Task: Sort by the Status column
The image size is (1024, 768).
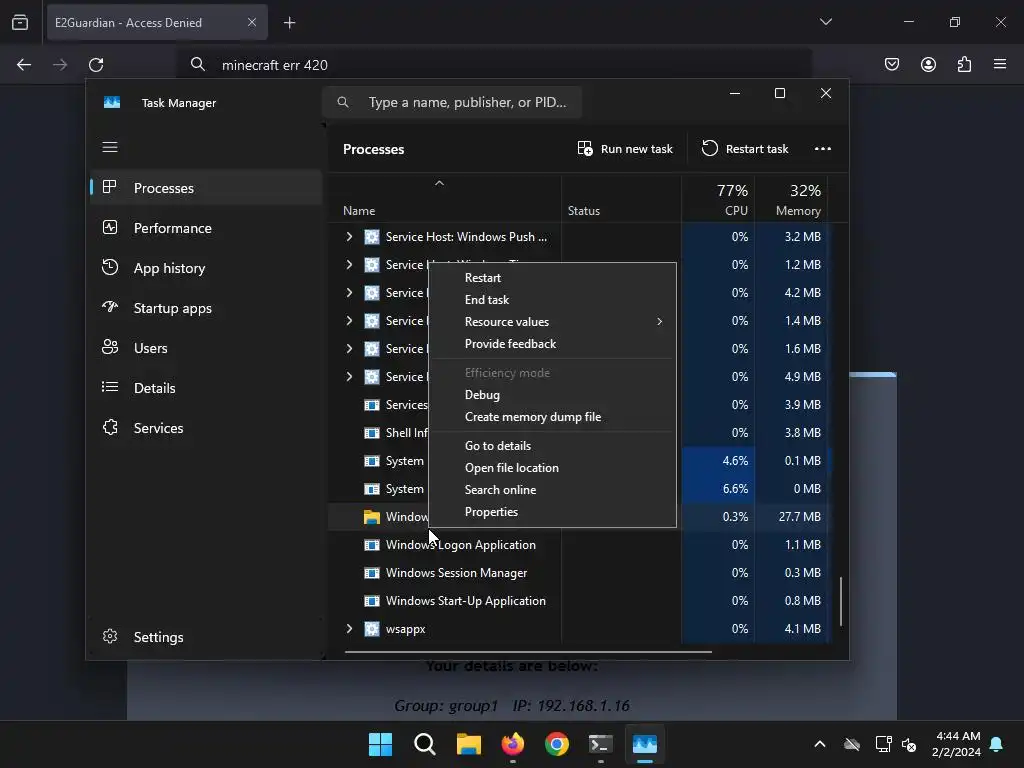Action: click(621, 199)
